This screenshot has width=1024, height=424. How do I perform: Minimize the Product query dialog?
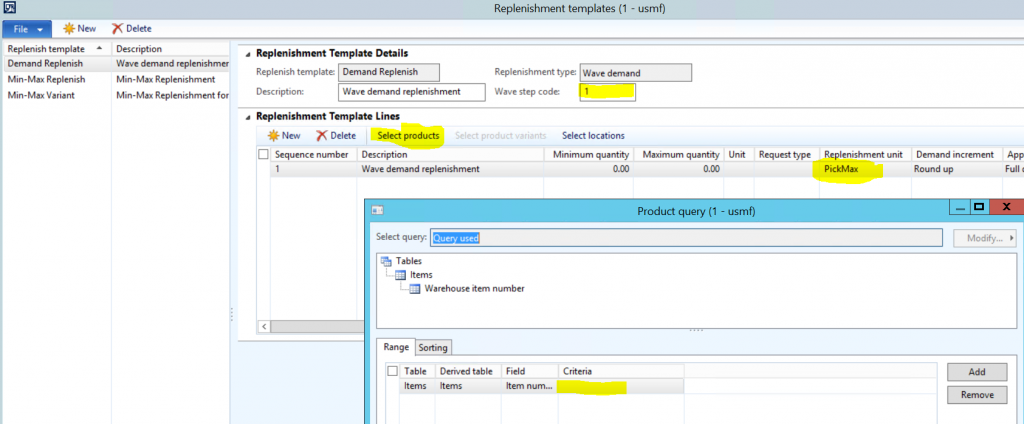pos(960,208)
